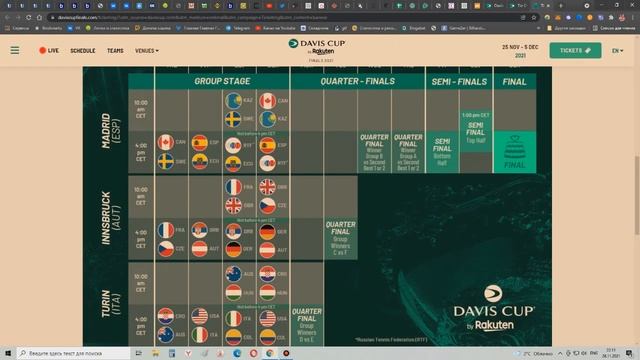Click Germany flag in GER vs AUT match
640x360 pixels.
click(x=267, y=231)
